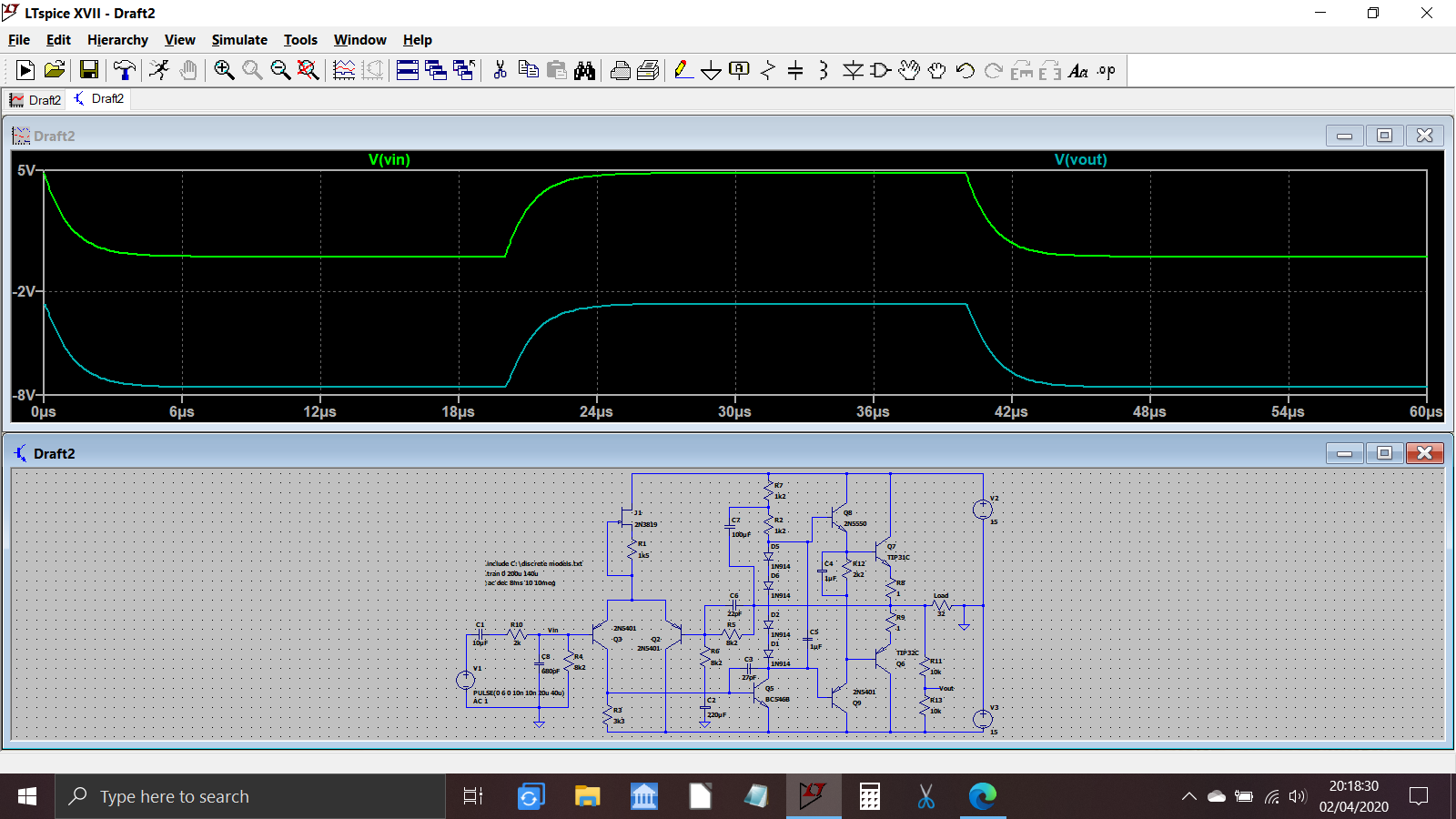Place a Resistor component
Image resolution: width=1456 pixels, height=819 pixels.
[767, 70]
